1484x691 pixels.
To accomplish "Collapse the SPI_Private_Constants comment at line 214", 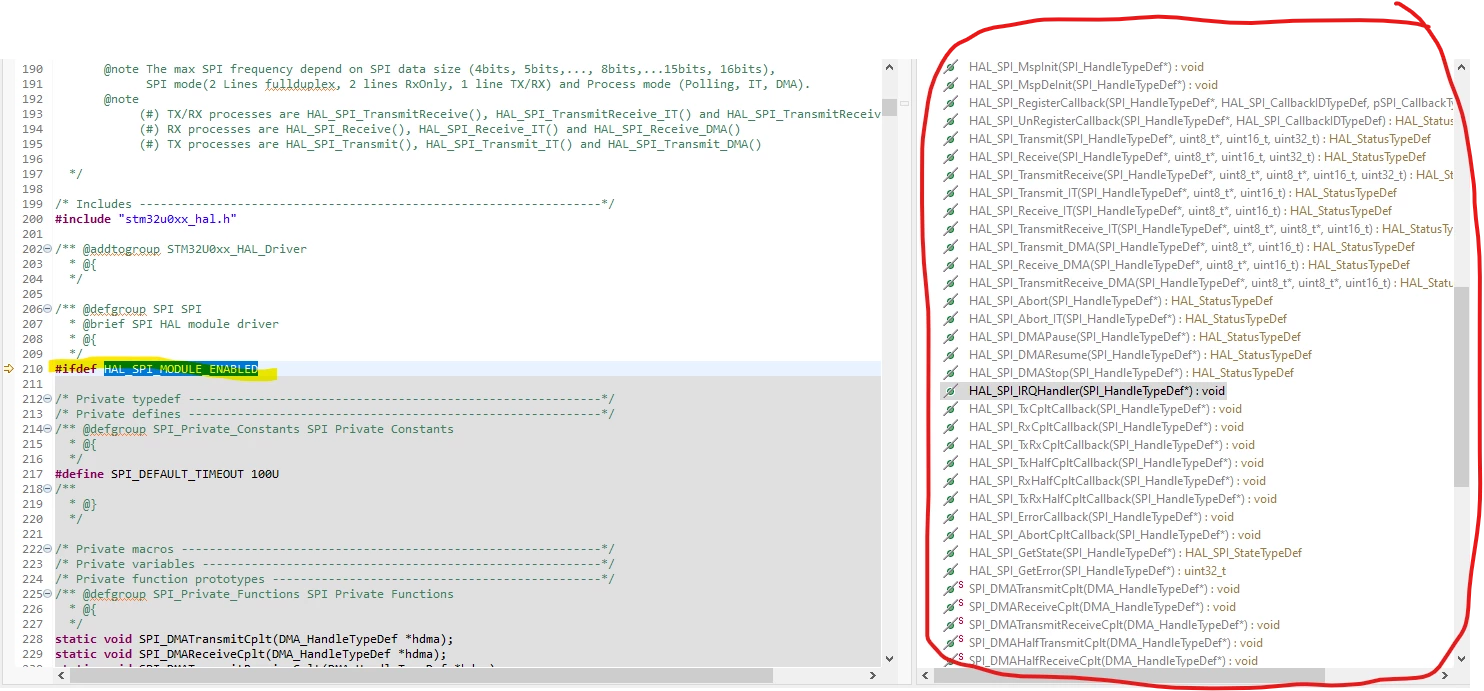I will tap(48, 429).
